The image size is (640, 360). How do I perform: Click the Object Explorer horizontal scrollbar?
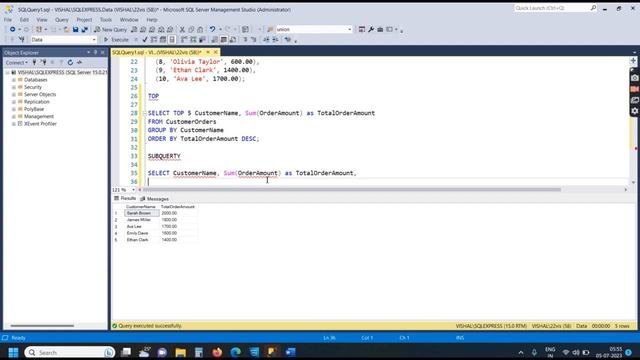pyautogui.click(x=42, y=326)
